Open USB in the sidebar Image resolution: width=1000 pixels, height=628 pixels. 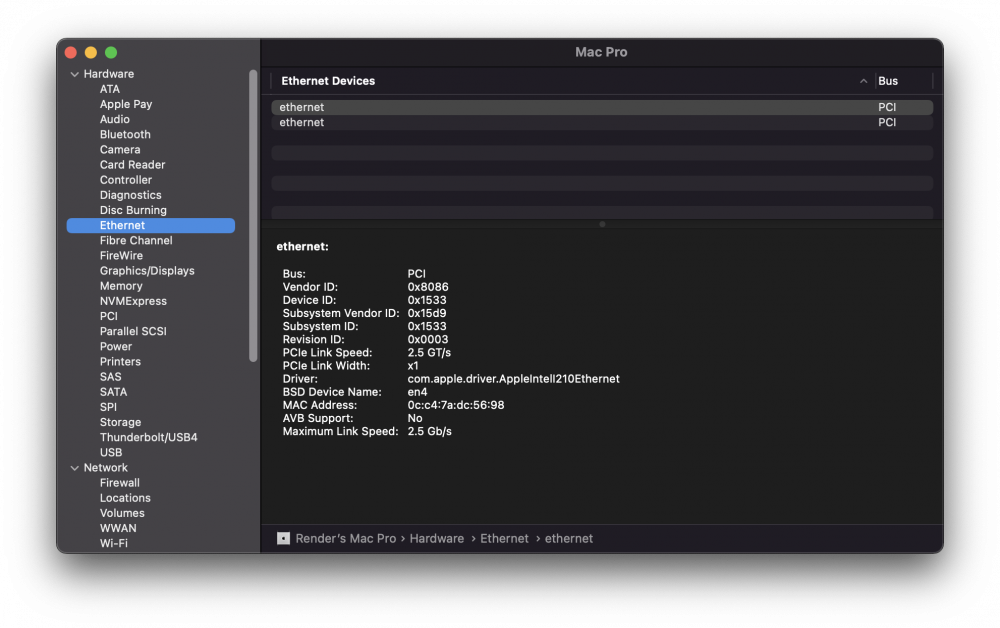(x=110, y=453)
